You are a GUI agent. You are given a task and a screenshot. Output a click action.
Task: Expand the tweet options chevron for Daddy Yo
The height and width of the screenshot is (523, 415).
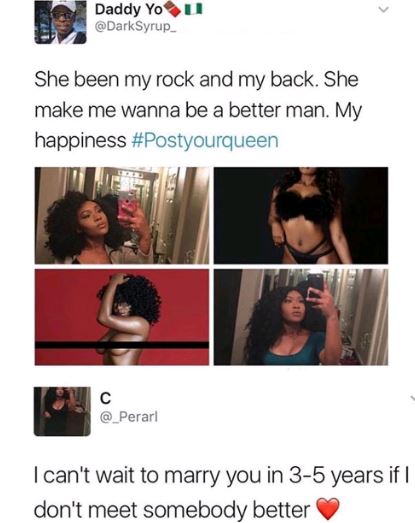(x=384, y=10)
